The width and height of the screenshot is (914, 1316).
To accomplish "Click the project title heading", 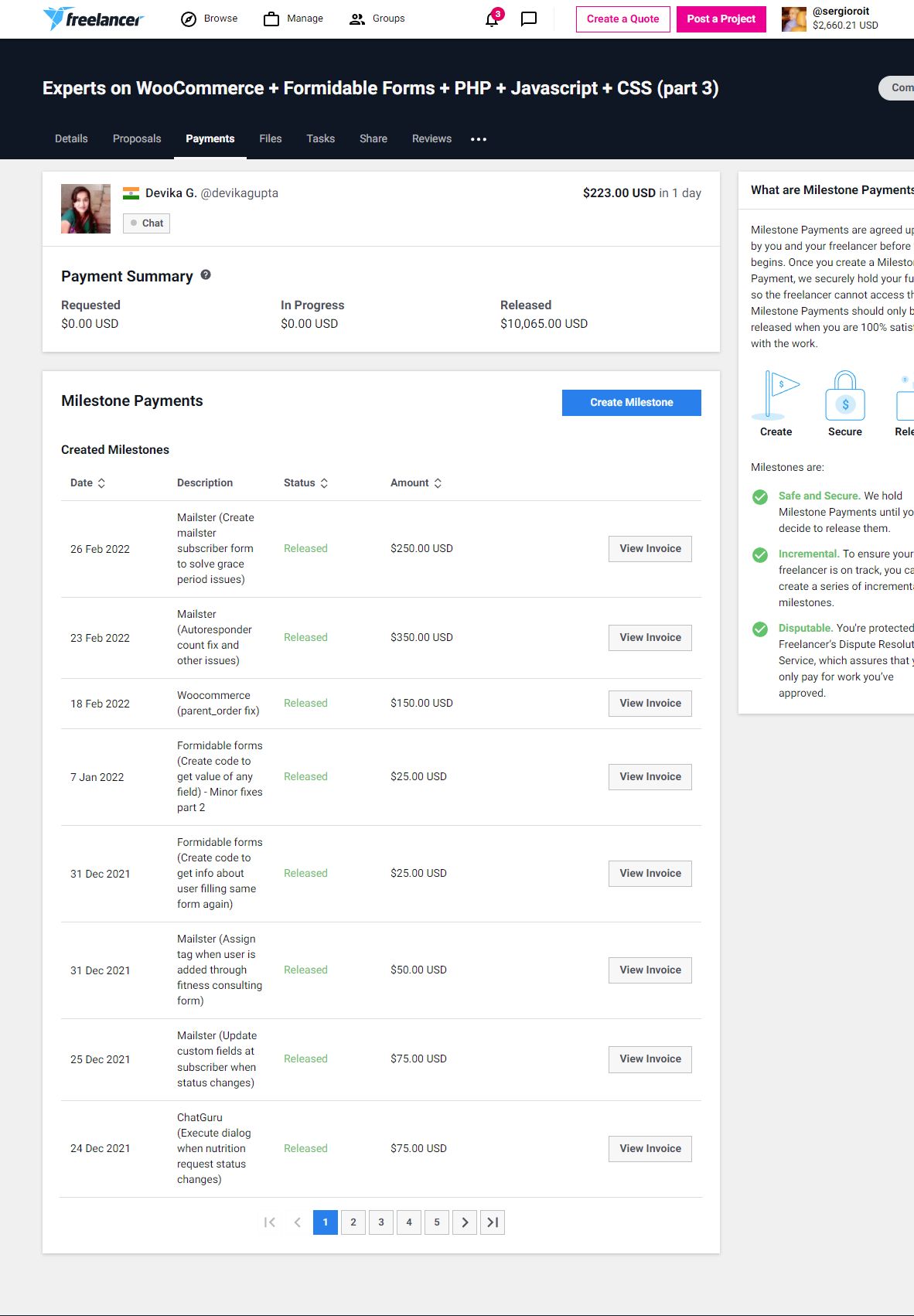I will click(380, 88).
